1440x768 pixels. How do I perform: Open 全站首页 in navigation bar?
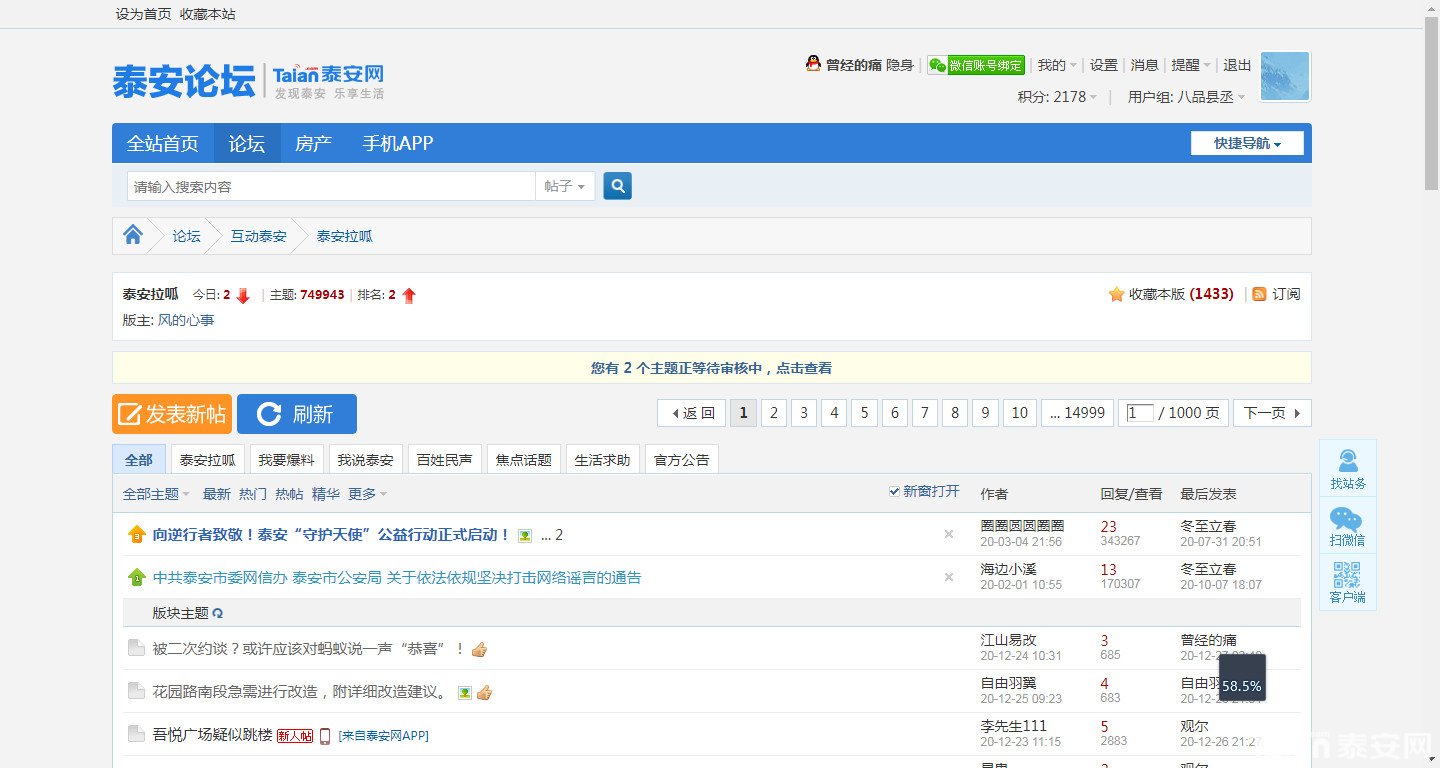tap(163, 143)
